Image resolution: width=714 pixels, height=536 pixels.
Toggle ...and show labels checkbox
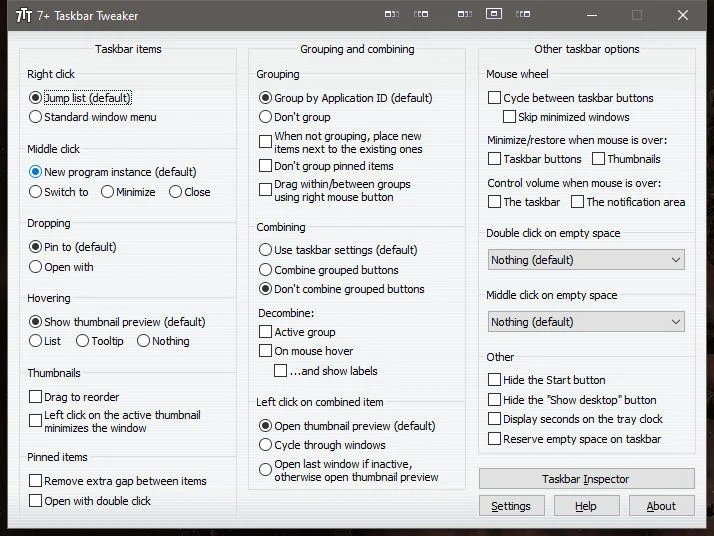326,370
